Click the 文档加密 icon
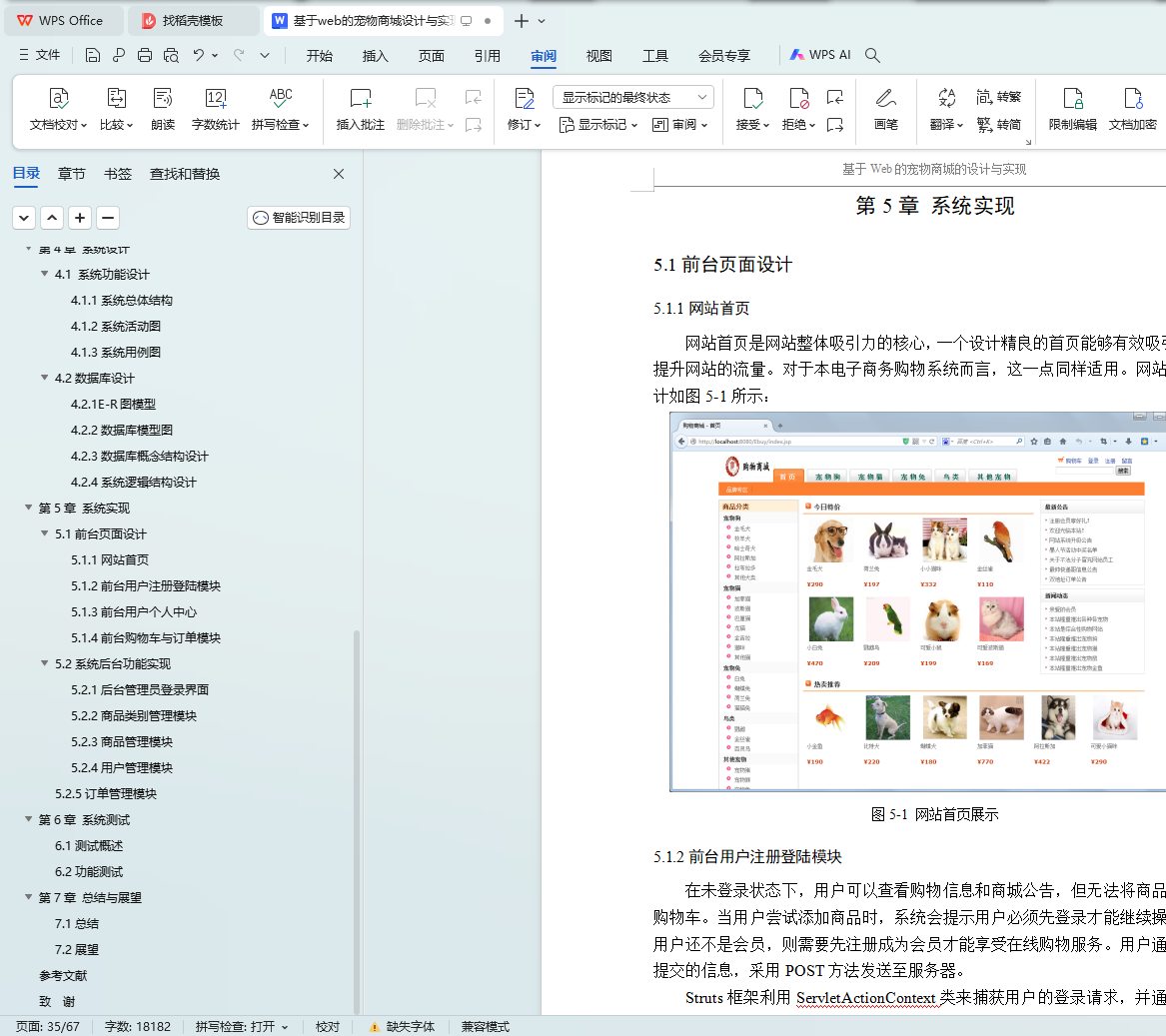1166x1036 pixels. click(x=1133, y=98)
